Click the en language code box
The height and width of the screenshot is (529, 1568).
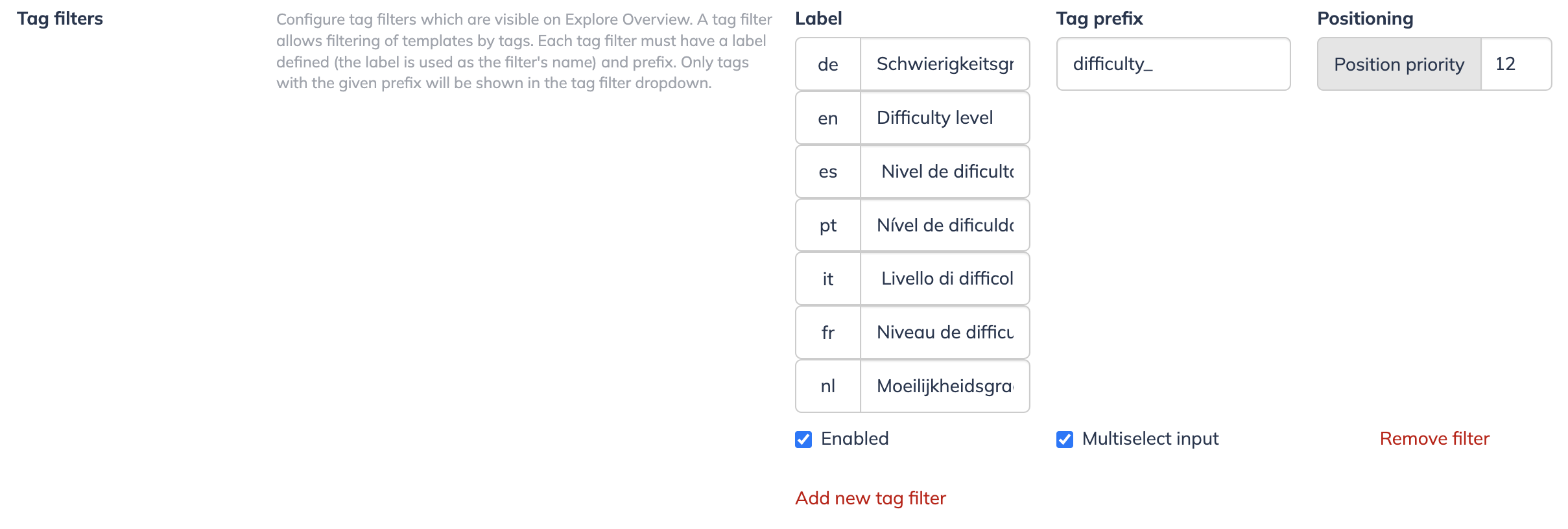tap(828, 118)
